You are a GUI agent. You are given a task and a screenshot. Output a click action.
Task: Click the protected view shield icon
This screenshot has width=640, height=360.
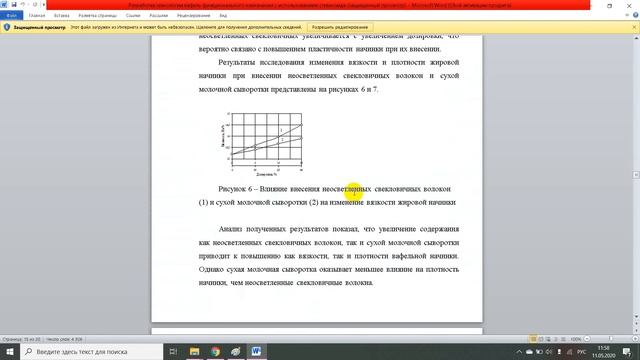click(7, 27)
